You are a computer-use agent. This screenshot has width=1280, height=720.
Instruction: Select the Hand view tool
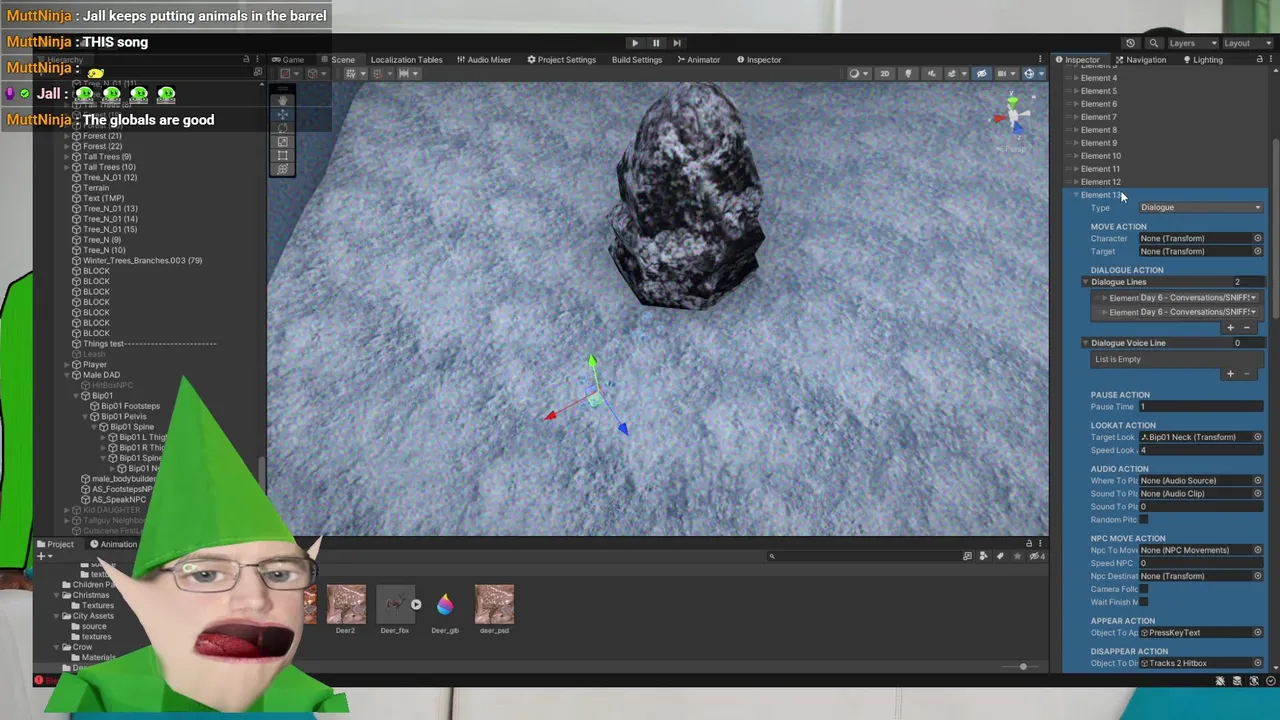click(x=282, y=100)
